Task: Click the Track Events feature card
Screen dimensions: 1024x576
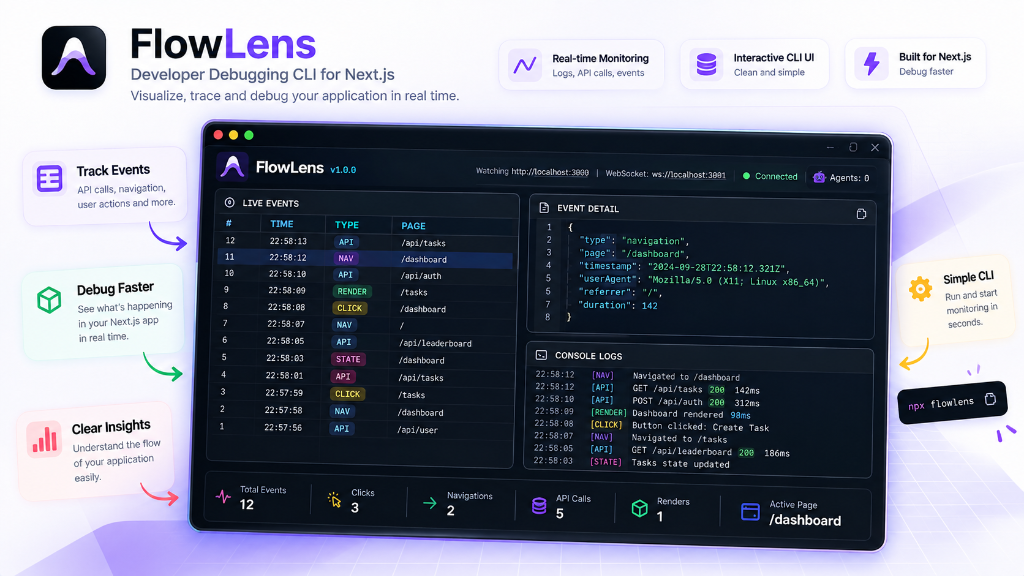Action: pos(105,187)
